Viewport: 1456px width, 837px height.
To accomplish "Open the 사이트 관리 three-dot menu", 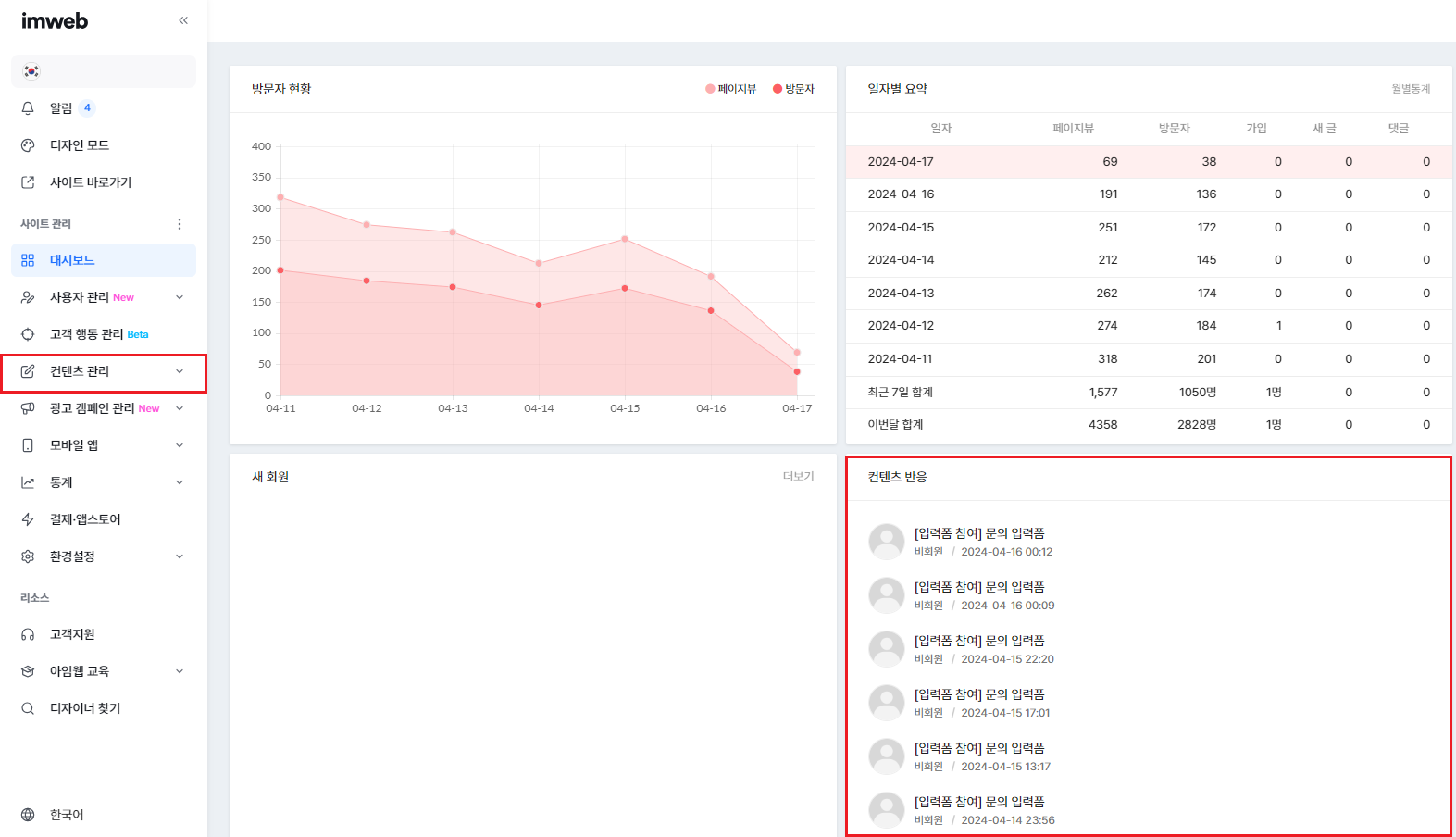I will click(180, 224).
